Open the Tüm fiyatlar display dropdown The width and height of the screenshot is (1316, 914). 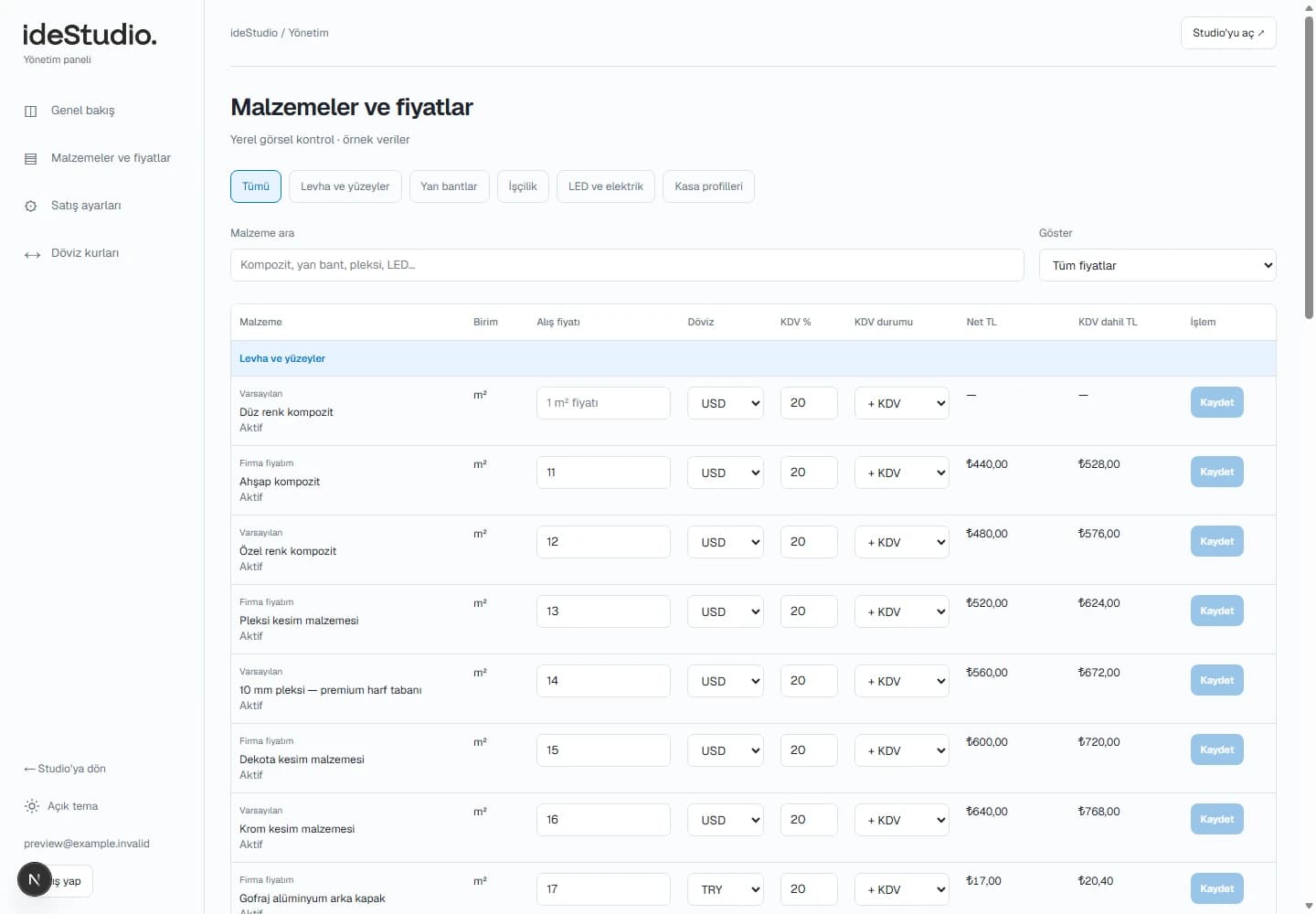click(1158, 265)
